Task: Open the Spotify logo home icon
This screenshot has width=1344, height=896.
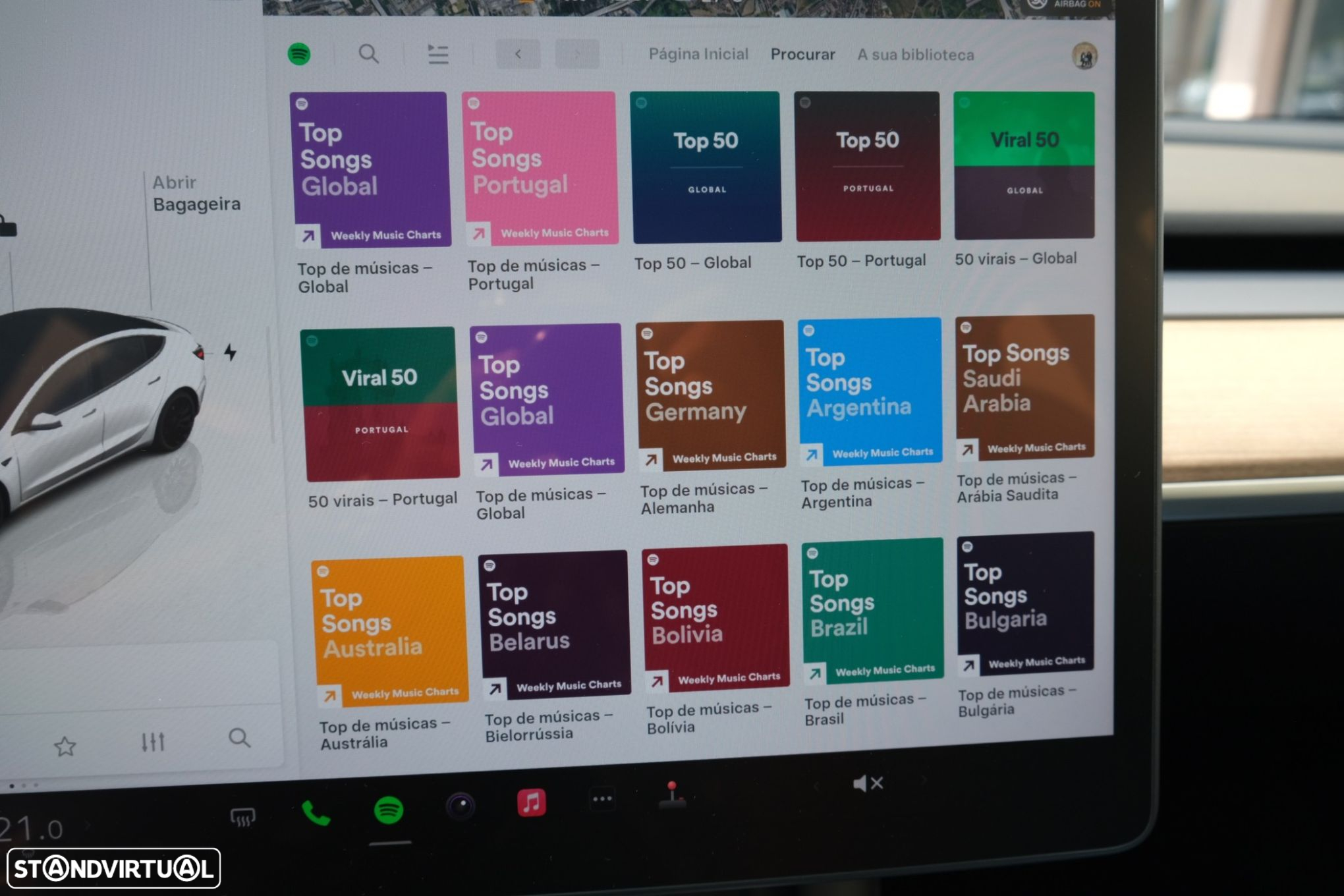Action: [300, 54]
